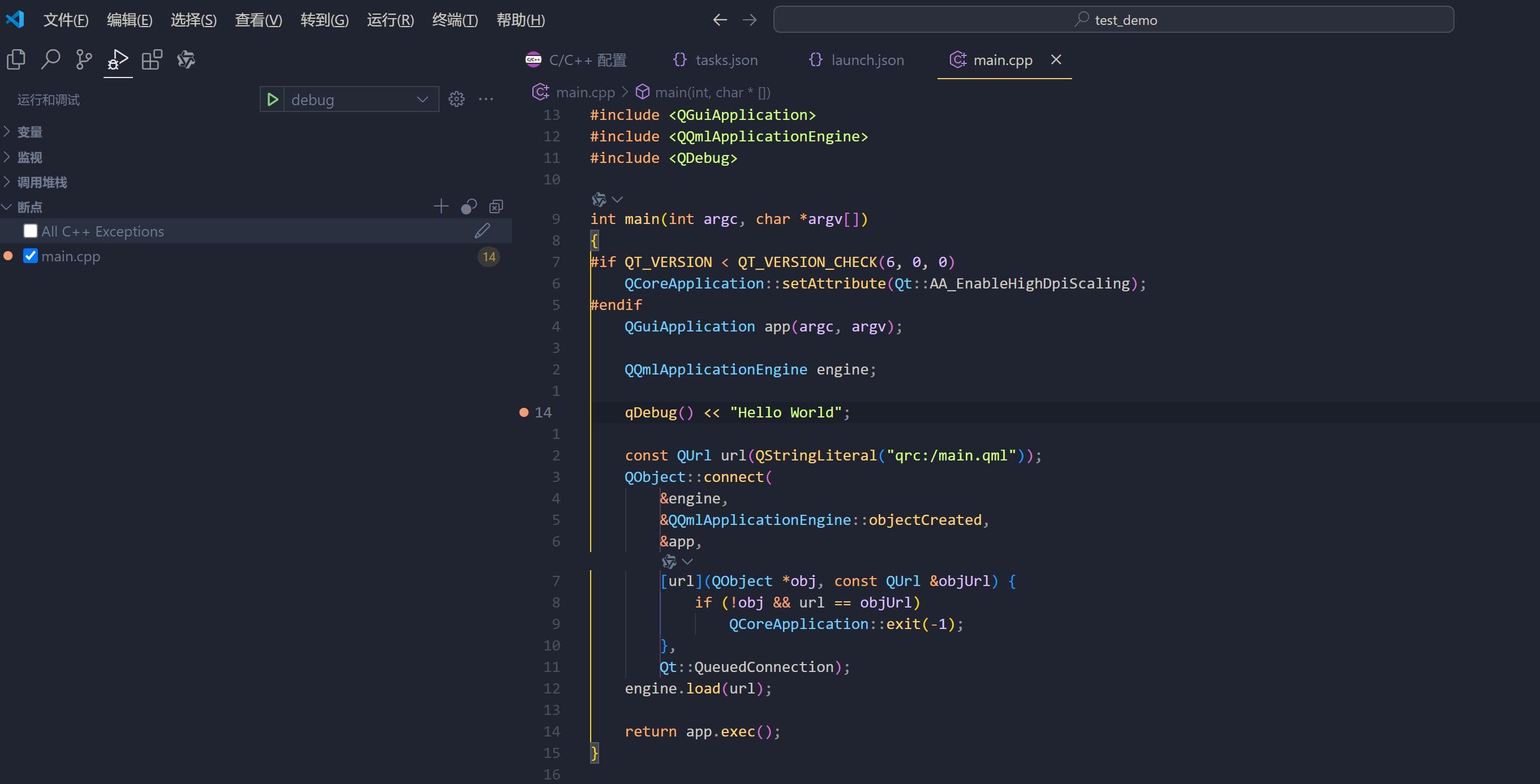
Task: Click the line 14 badge in breakpoints
Action: (489, 256)
